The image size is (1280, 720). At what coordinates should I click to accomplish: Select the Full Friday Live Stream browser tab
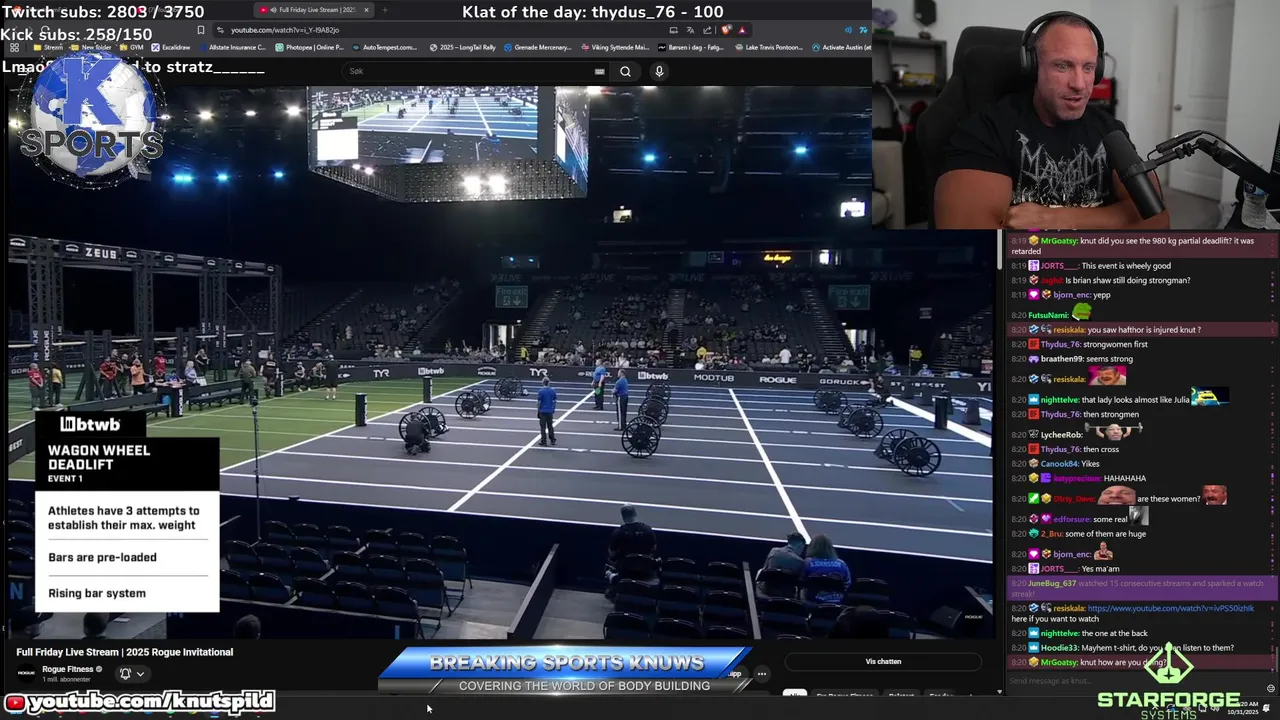coord(312,10)
